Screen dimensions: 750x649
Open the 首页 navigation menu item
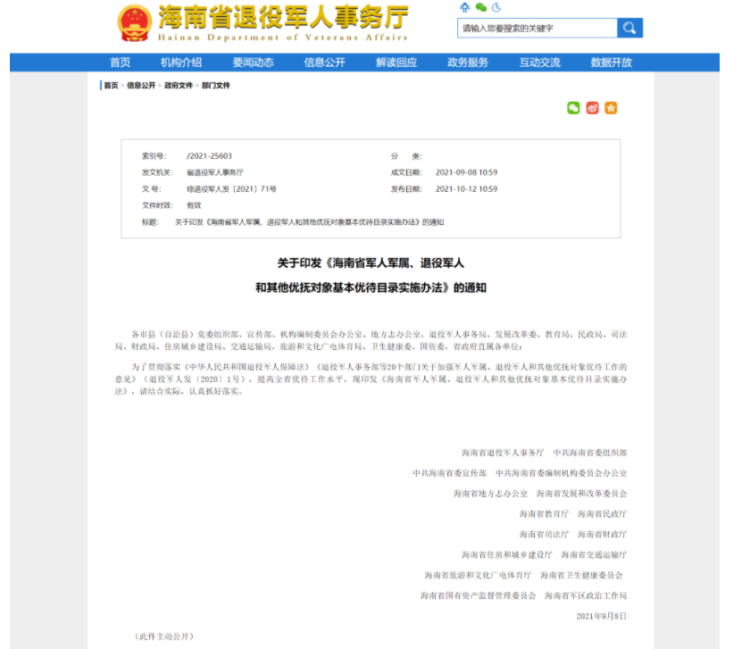(x=120, y=62)
